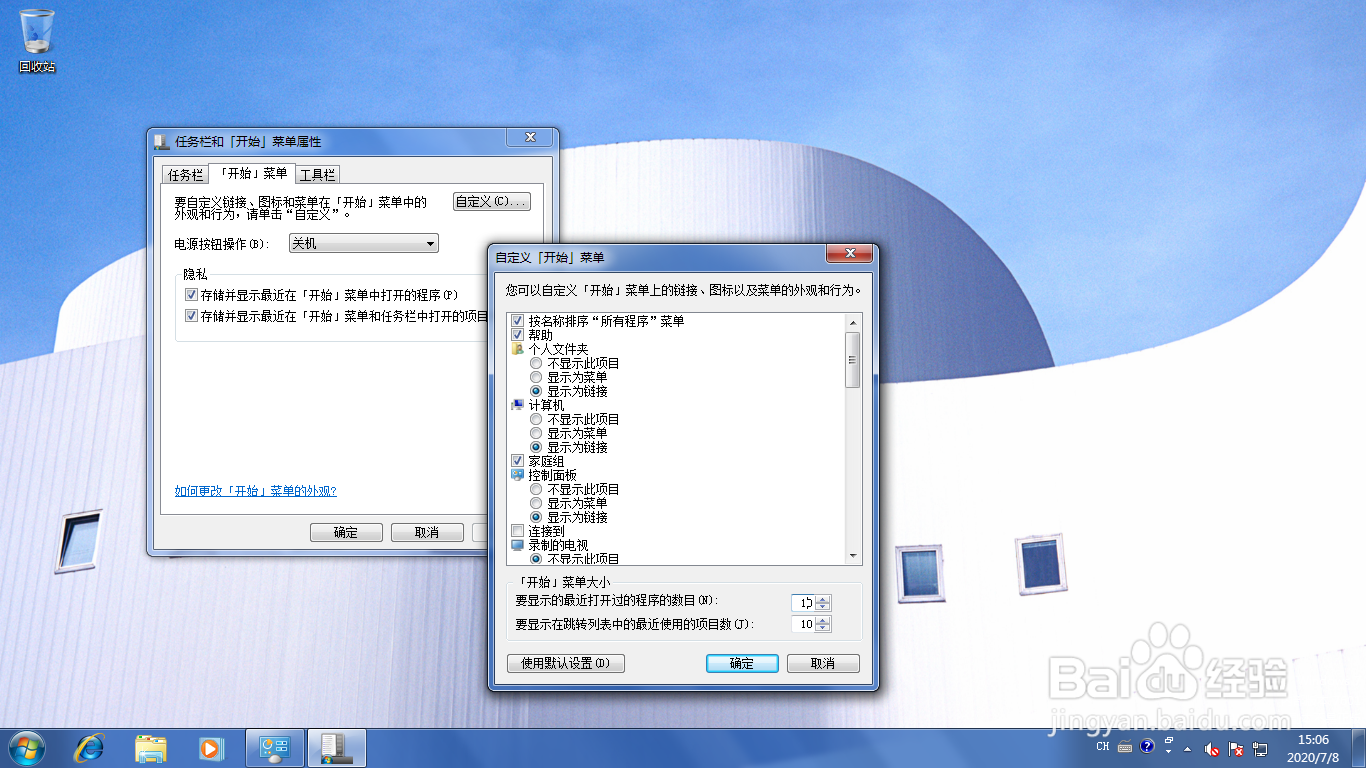
Task: Check the 连接到 checkbox
Action: pyautogui.click(x=517, y=531)
